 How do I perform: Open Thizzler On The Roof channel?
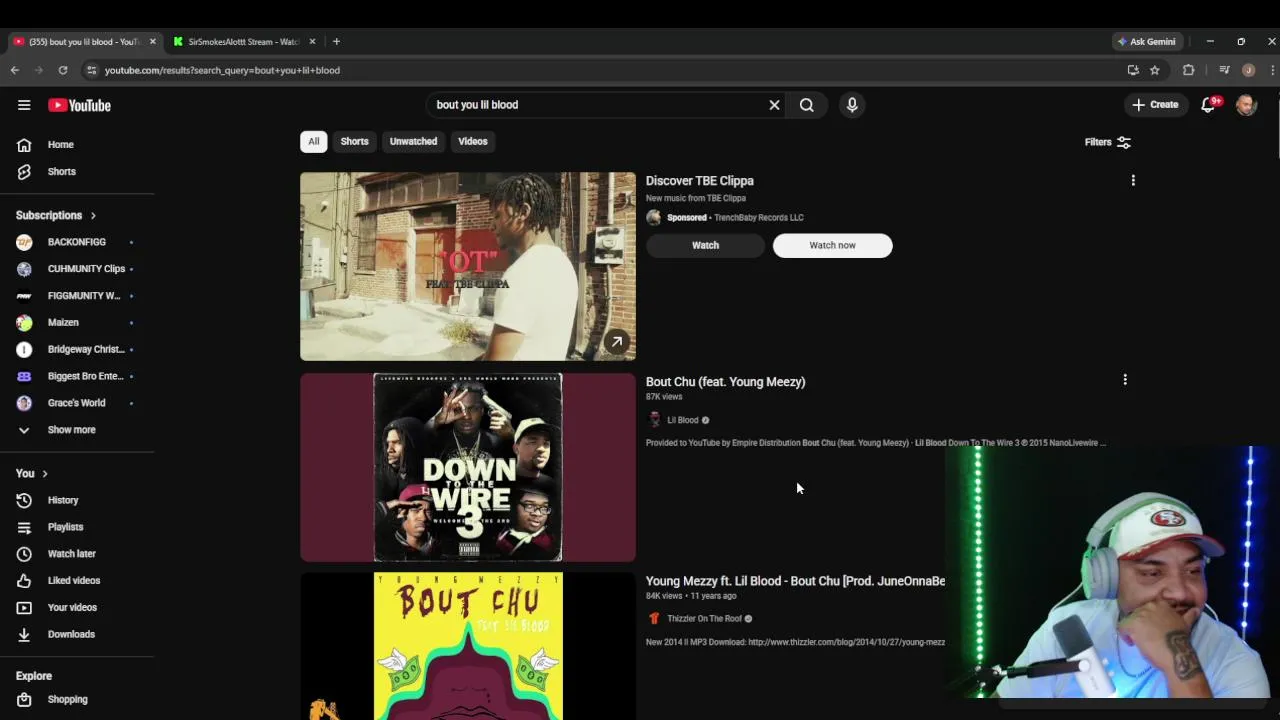704,619
